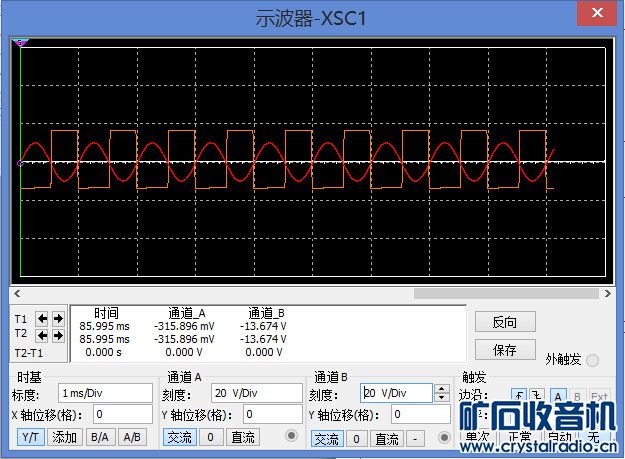Toggle the 外触发 external trigger radio
This screenshot has height=459, width=625.
click(592, 360)
